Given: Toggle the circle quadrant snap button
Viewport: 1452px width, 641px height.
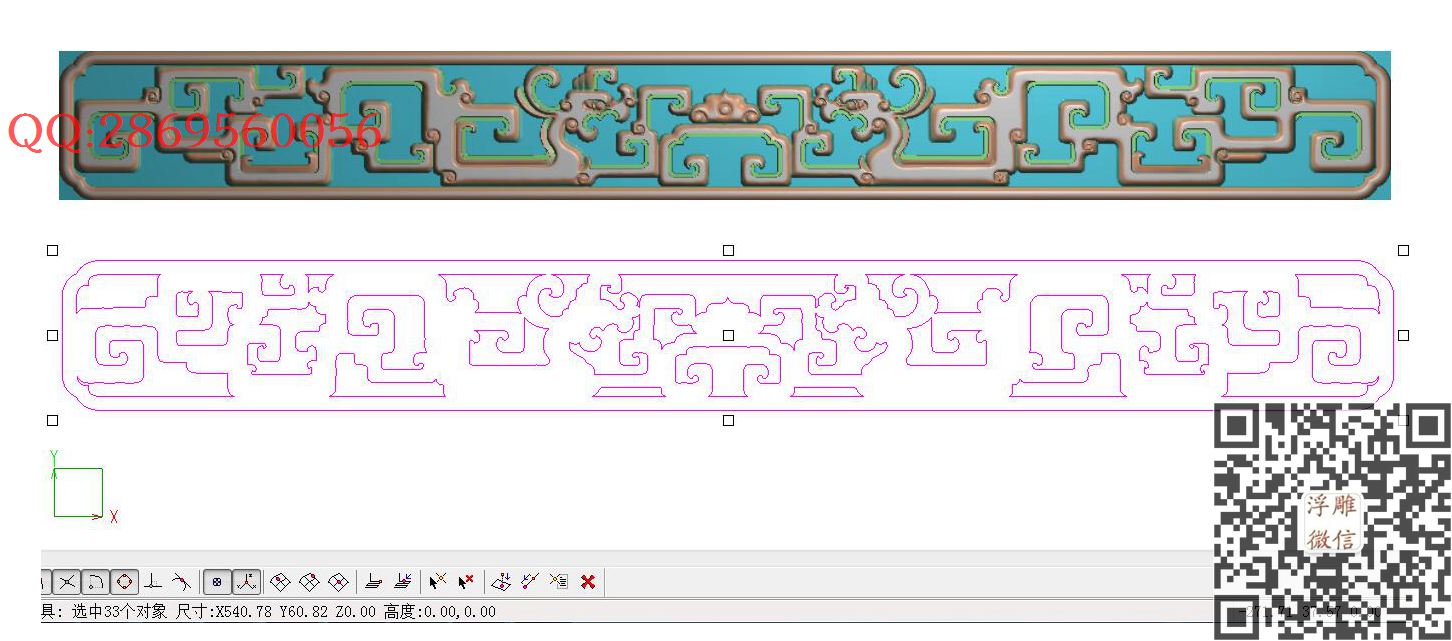Looking at the screenshot, I should click(x=124, y=581).
